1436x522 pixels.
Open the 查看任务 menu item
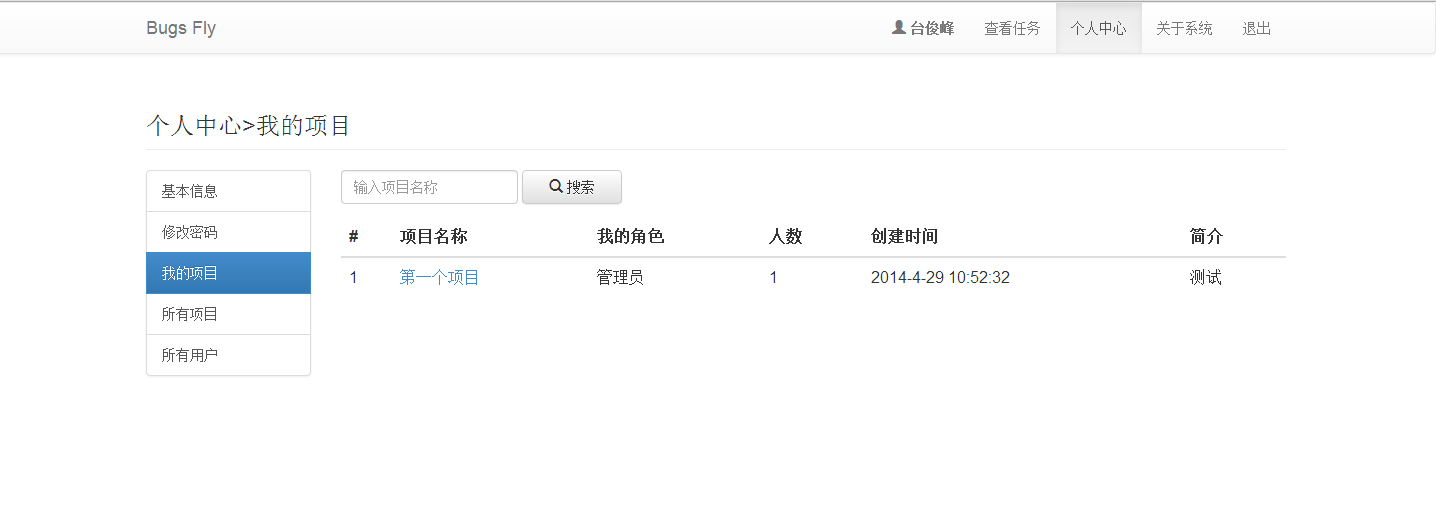(1012, 28)
